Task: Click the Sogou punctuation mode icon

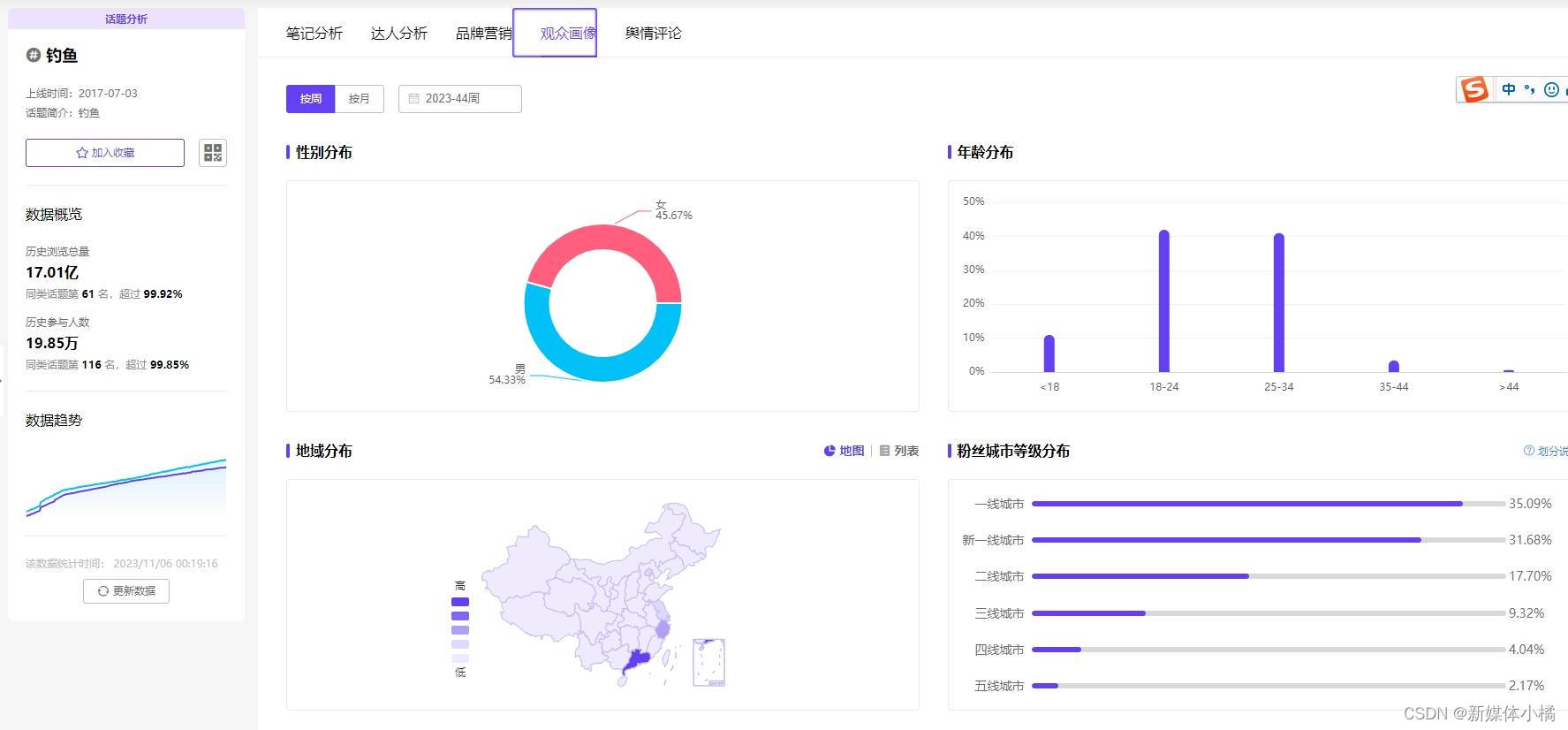Action: 1530,89
